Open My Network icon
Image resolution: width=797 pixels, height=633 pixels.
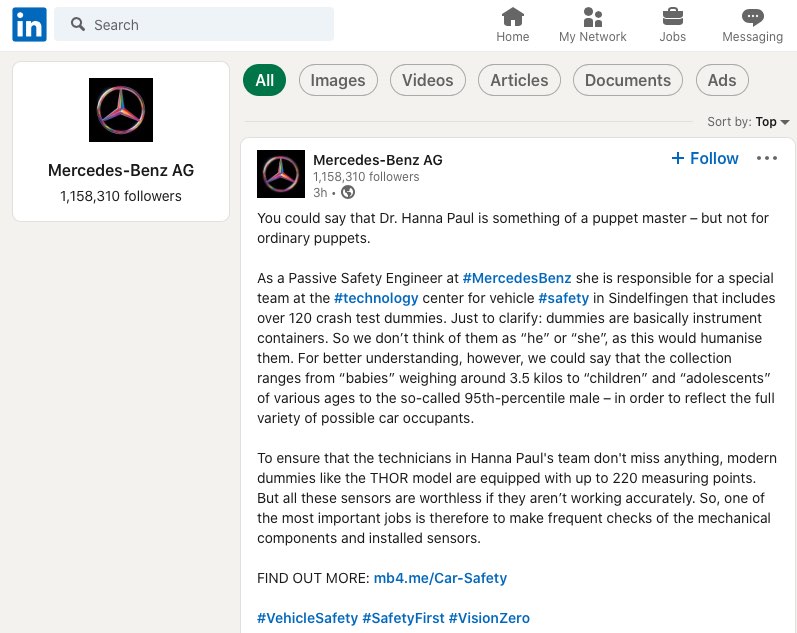point(592,17)
